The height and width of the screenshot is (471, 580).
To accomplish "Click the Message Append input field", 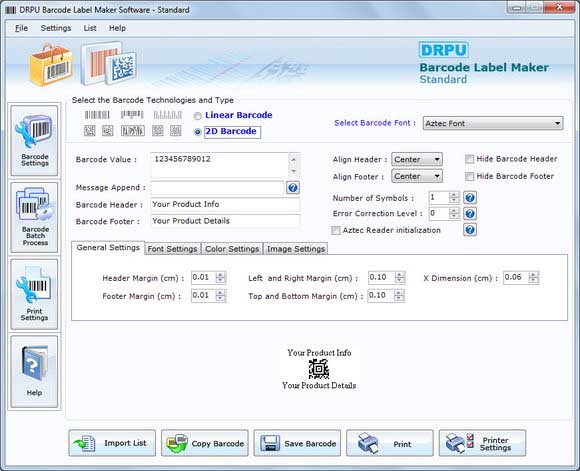I will (217, 188).
